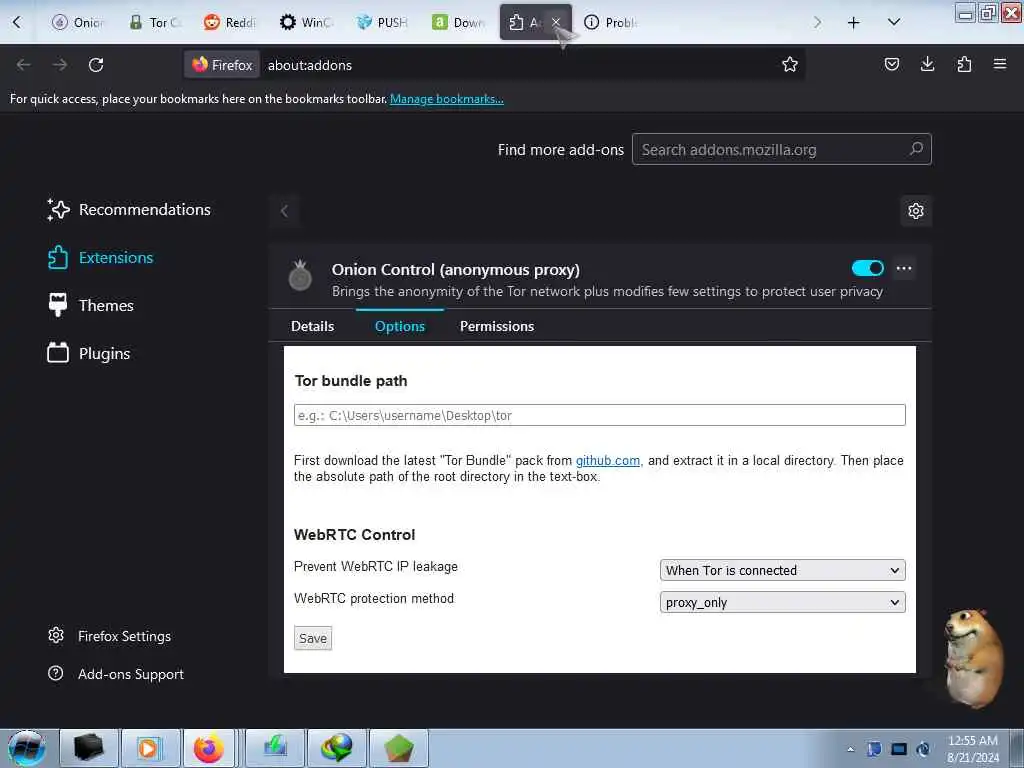This screenshot has height=768, width=1024.
Task: Open the green block taskbar app
Action: click(399, 748)
